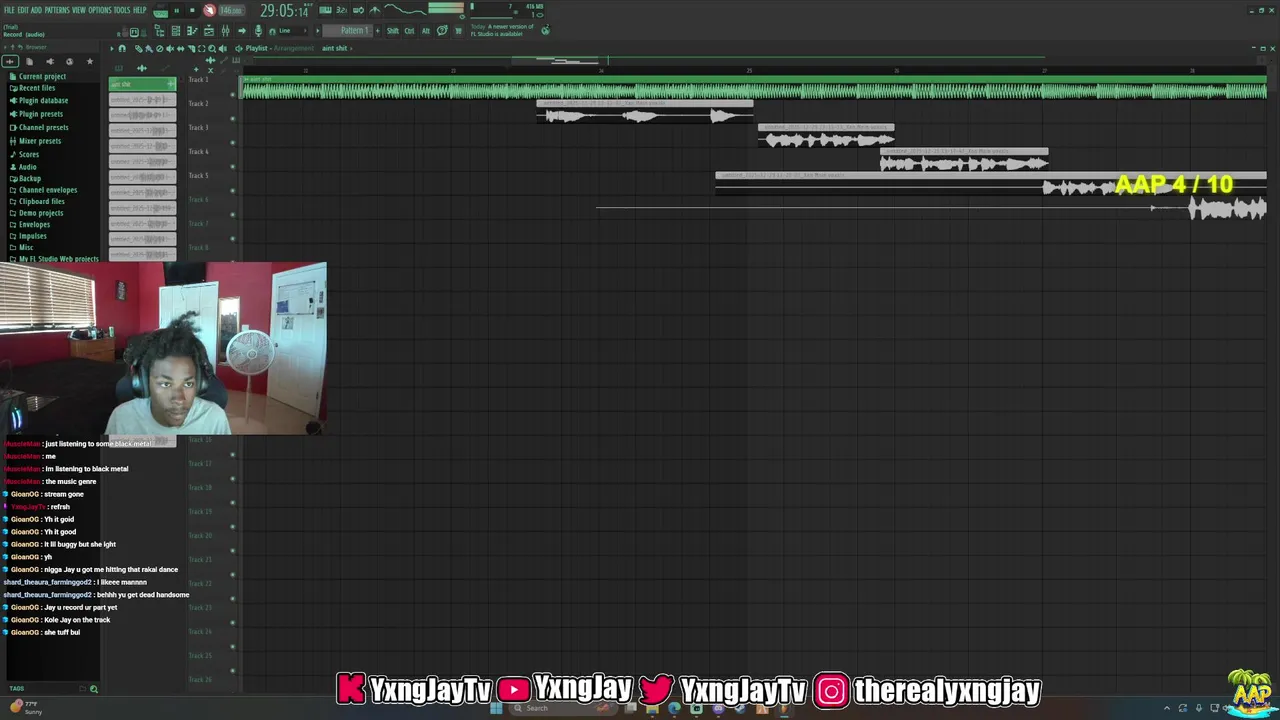
Task: Expand Recent files folder
Action: 33,88
